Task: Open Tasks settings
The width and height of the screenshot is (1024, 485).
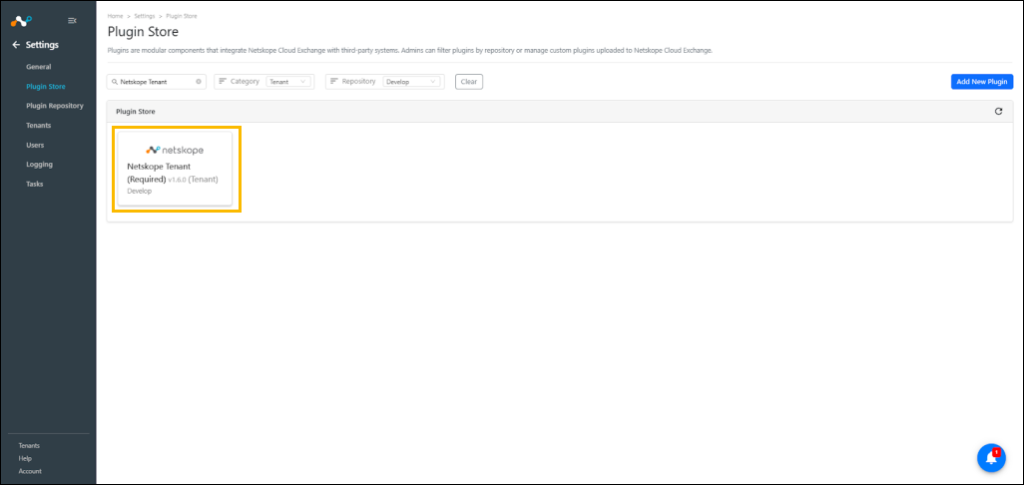Action: tap(35, 184)
